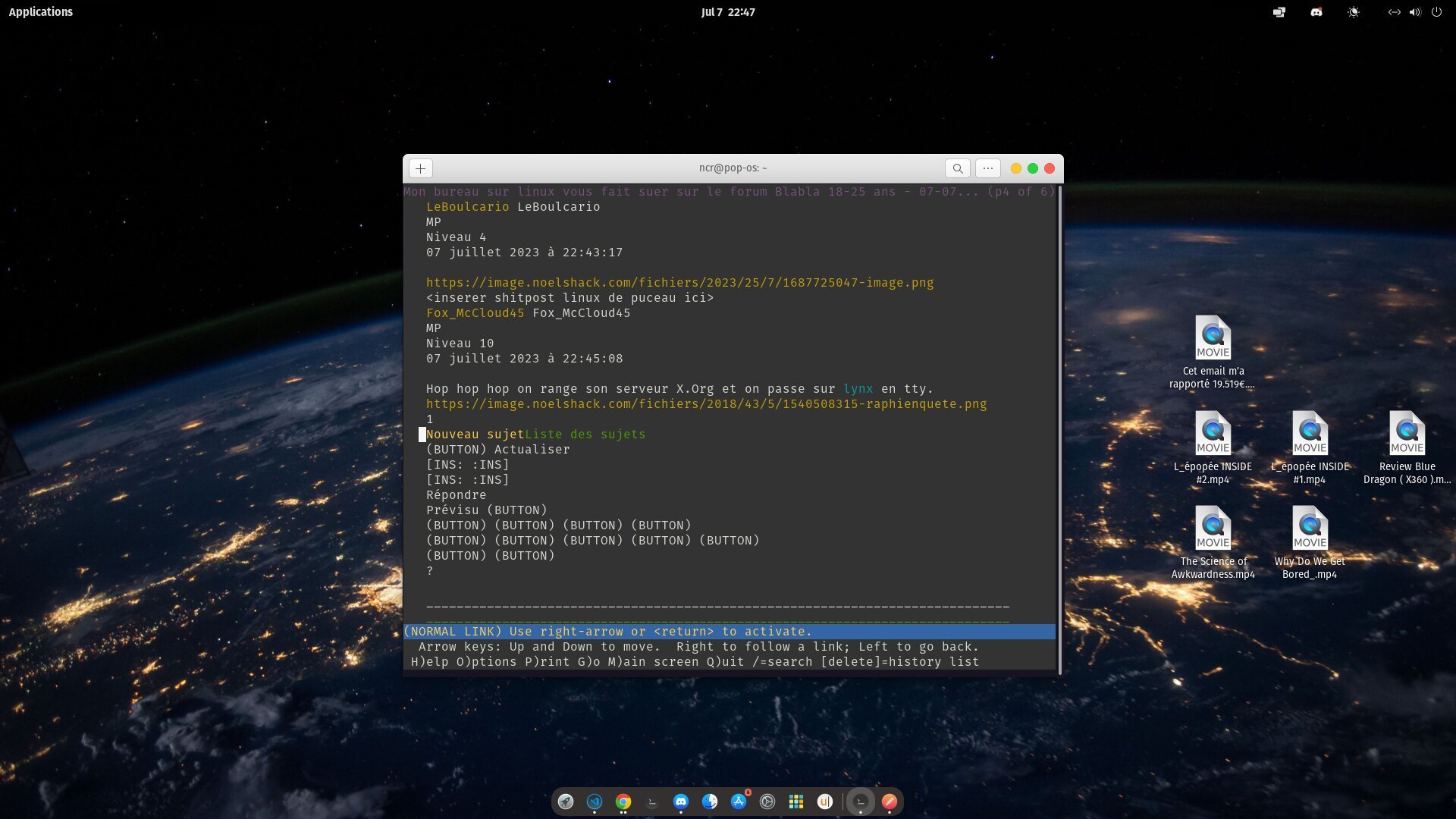The width and height of the screenshot is (1456, 819).
Task: Click the Discord tray icon in top bar
Action: [1316, 12]
